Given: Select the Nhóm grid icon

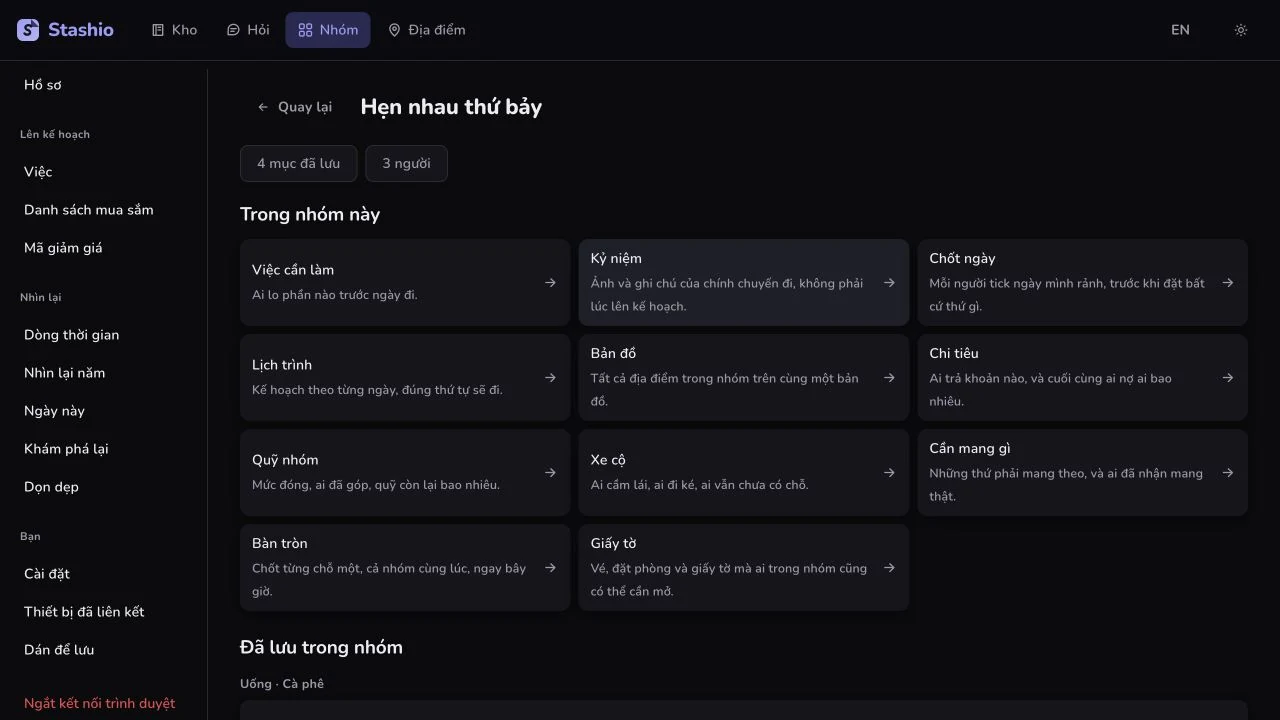Looking at the screenshot, I should pyautogui.click(x=306, y=30).
